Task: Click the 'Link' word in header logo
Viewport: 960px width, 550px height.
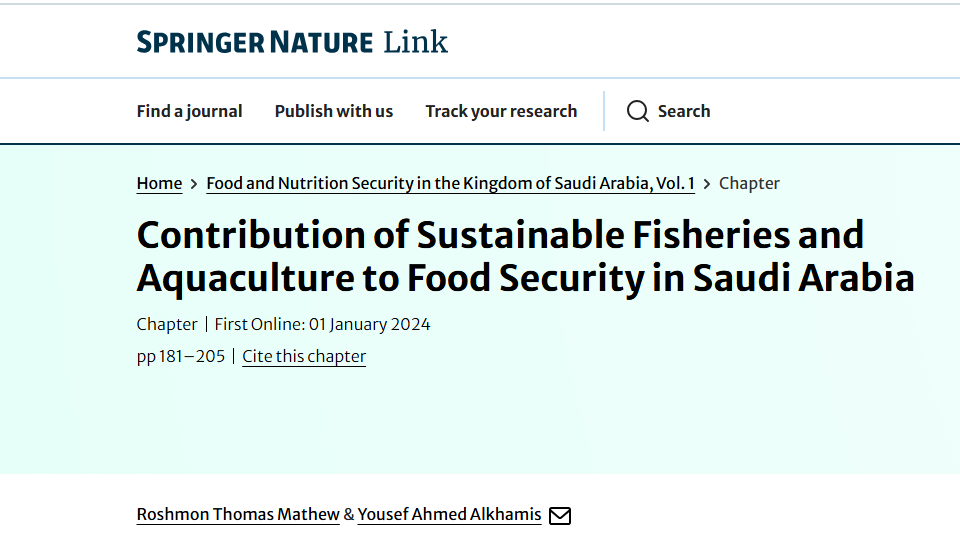Action: tap(416, 42)
